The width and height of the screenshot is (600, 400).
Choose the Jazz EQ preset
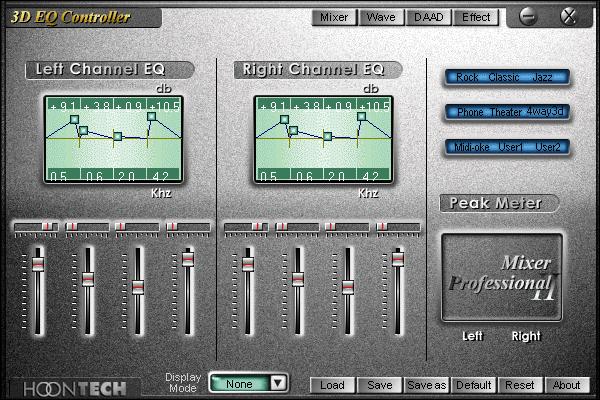coord(542,77)
